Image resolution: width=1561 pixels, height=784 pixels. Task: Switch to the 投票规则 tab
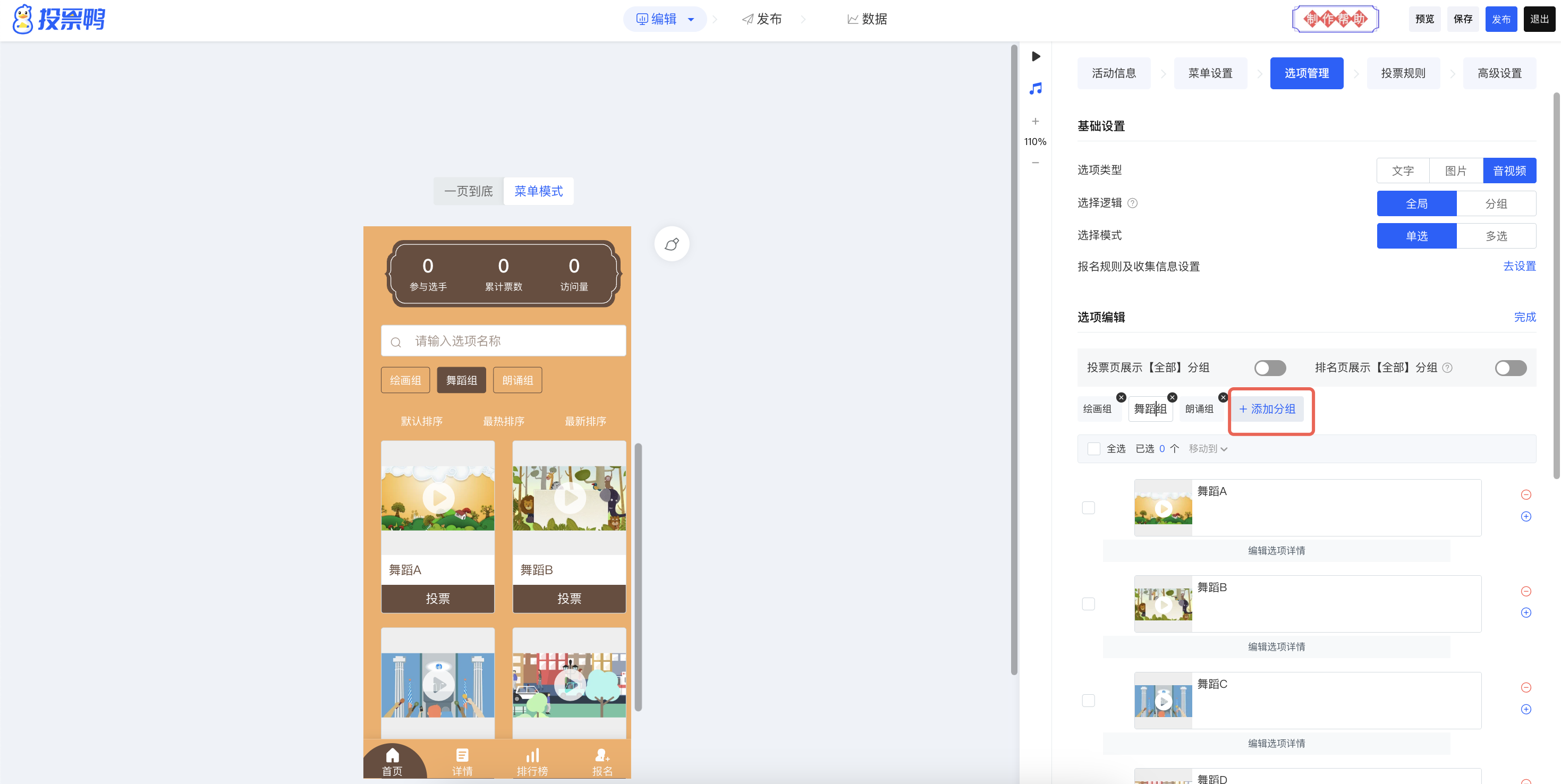[x=1403, y=73]
